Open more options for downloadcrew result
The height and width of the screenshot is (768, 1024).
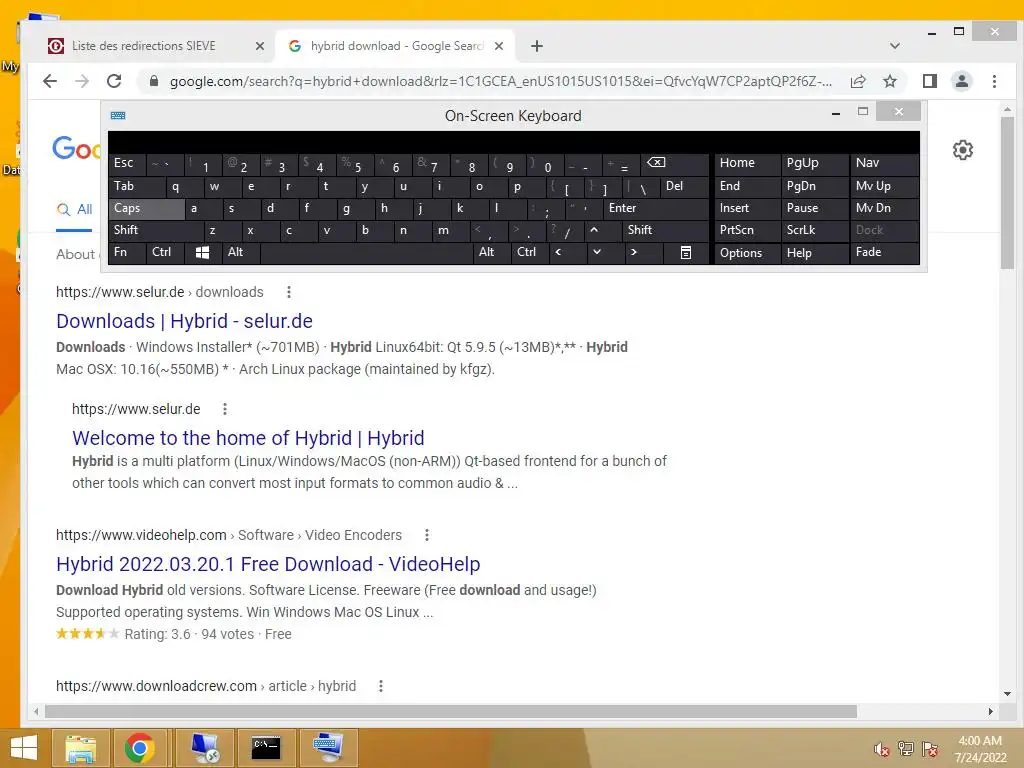[381, 686]
